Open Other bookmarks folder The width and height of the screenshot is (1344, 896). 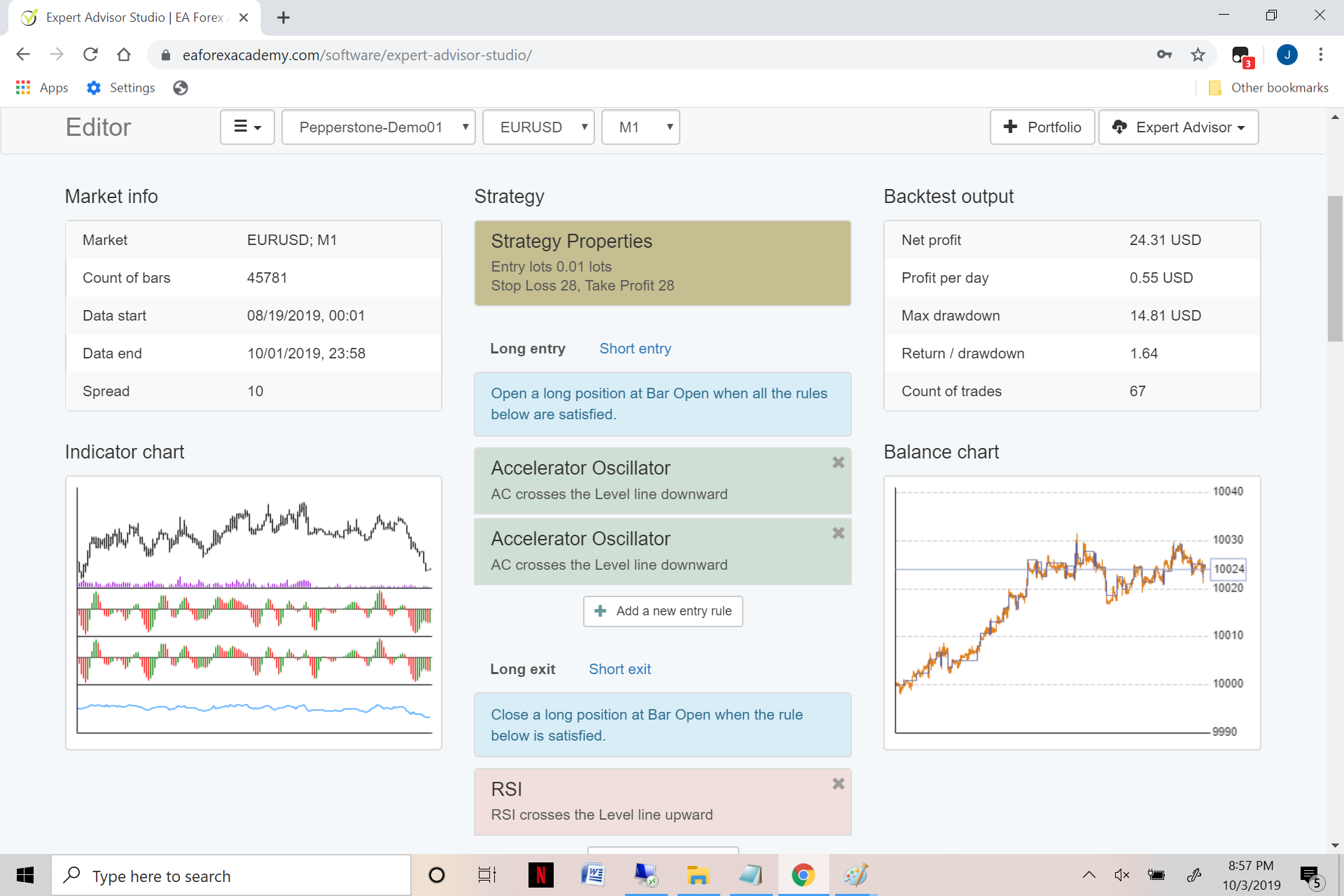click(1268, 87)
